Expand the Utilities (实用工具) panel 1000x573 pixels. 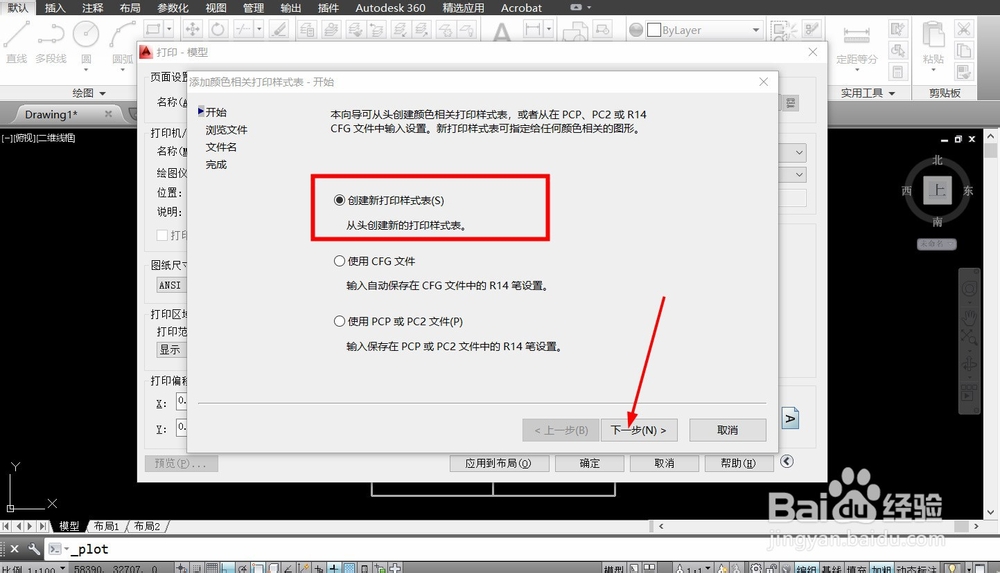[x=867, y=93]
